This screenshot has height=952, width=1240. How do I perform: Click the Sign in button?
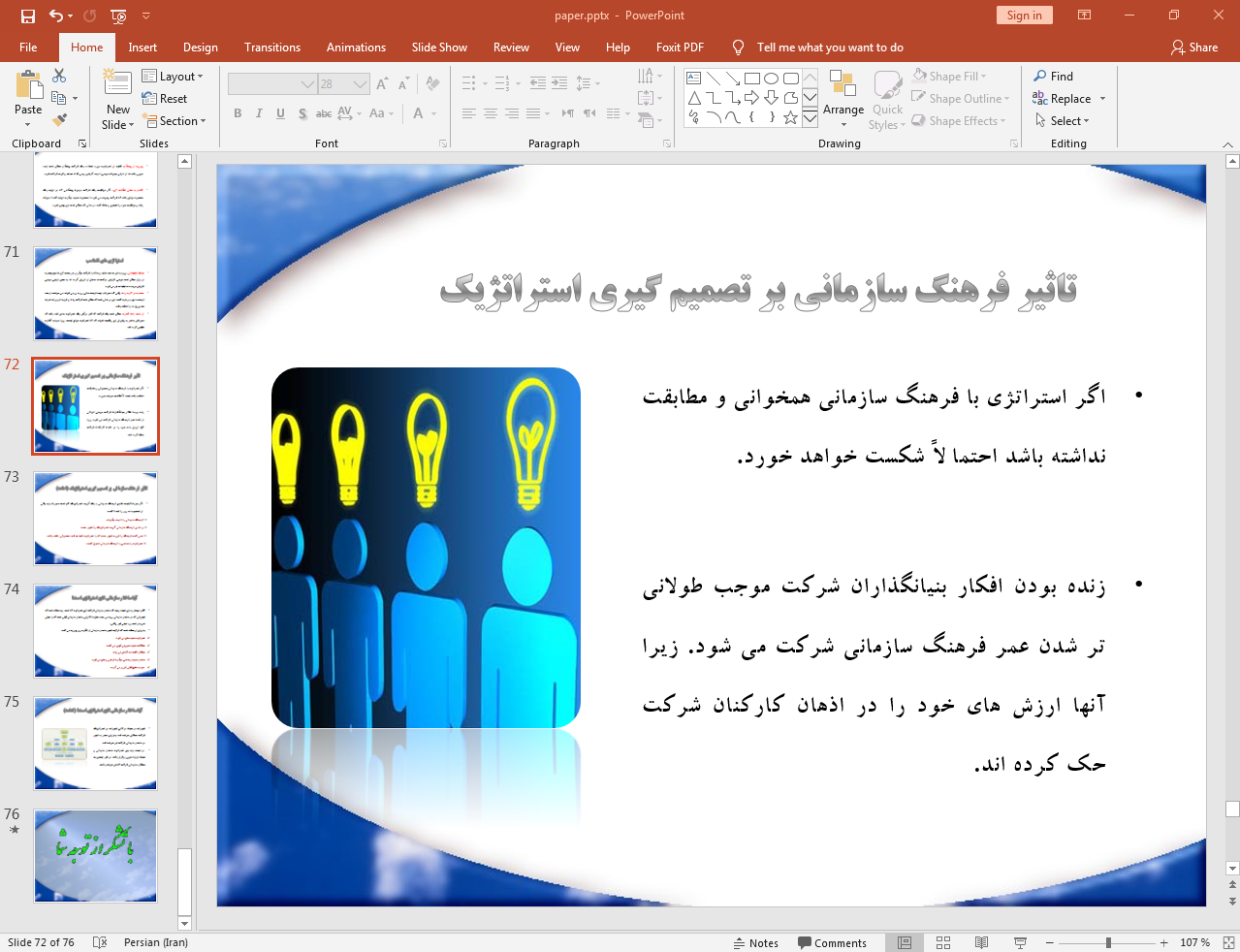[1024, 15]
